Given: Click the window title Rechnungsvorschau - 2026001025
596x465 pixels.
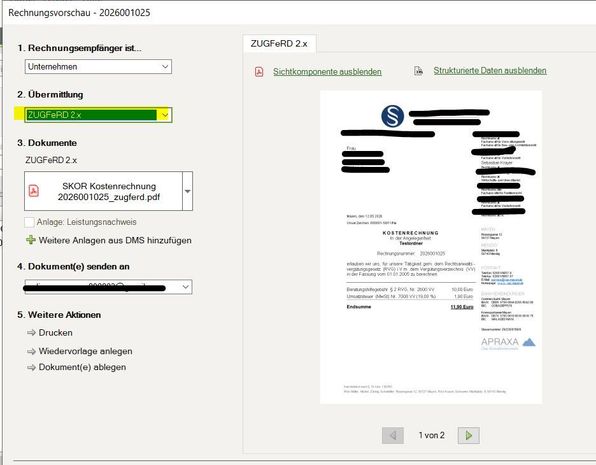Looking at the screenshot, I should [x=79, y=13].
